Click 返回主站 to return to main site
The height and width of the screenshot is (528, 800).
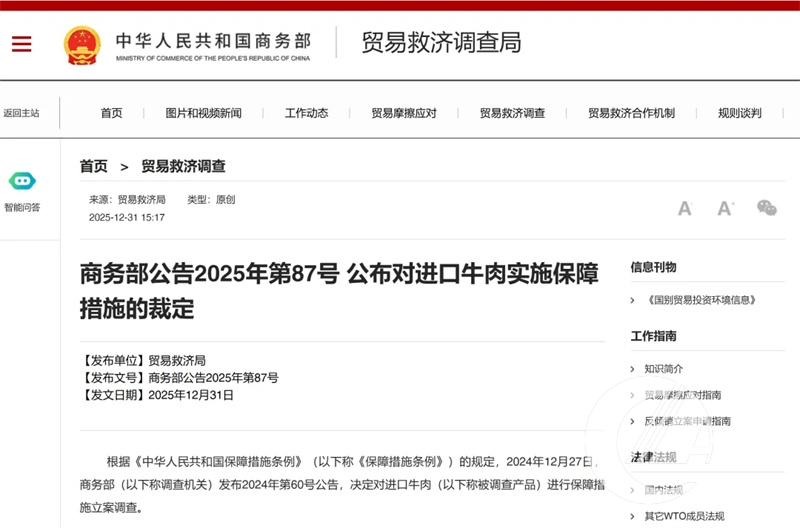tap(21, 113)
